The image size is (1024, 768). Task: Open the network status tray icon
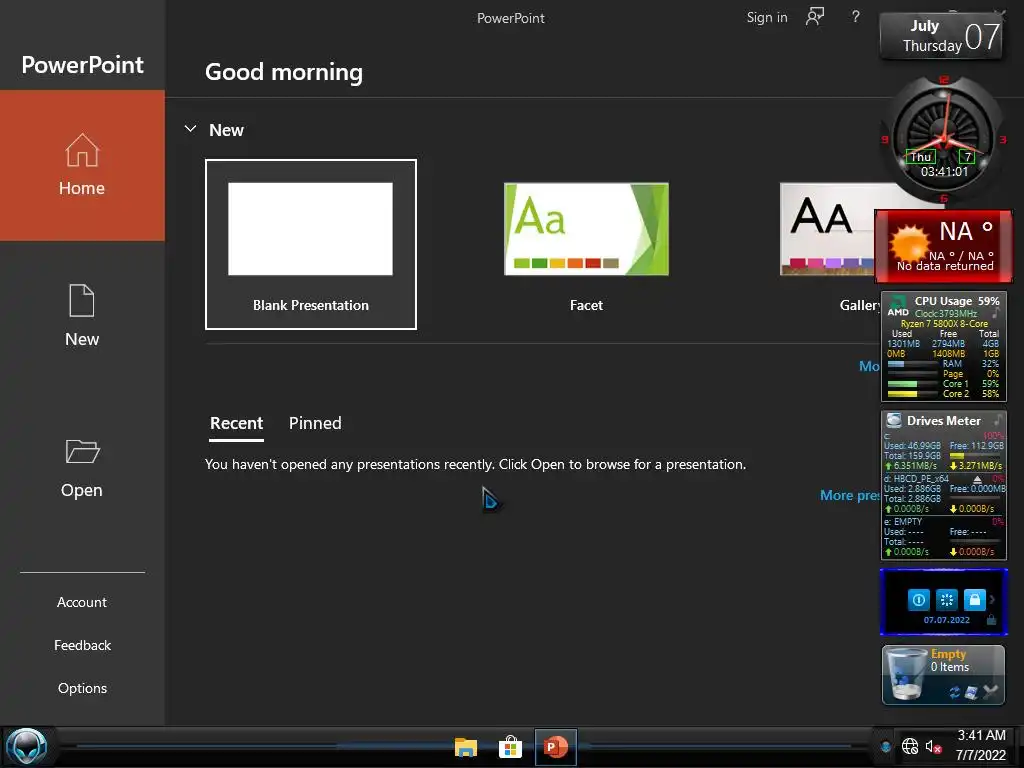(x=910, y=746)
